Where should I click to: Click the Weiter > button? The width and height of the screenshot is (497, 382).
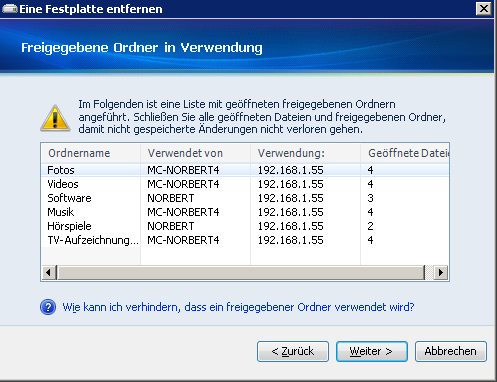click(x=372, y=351)
